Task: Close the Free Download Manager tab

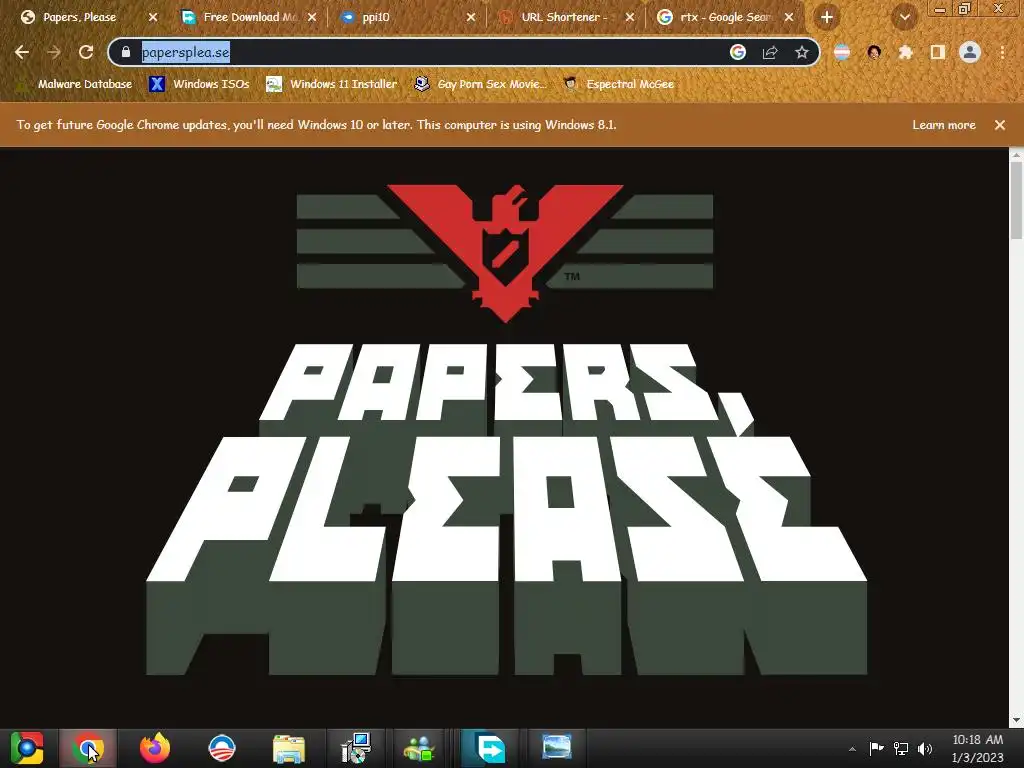Action: [312, 18]
